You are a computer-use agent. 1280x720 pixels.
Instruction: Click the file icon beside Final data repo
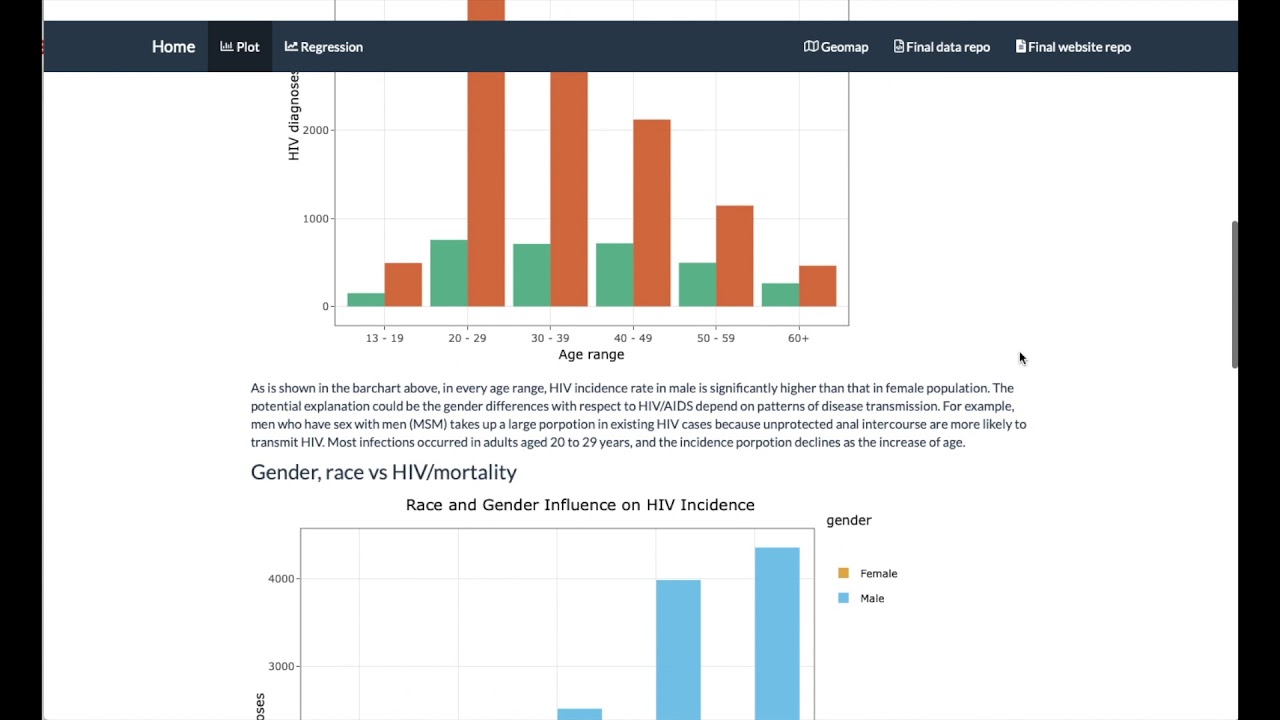(x=899, y=47)
